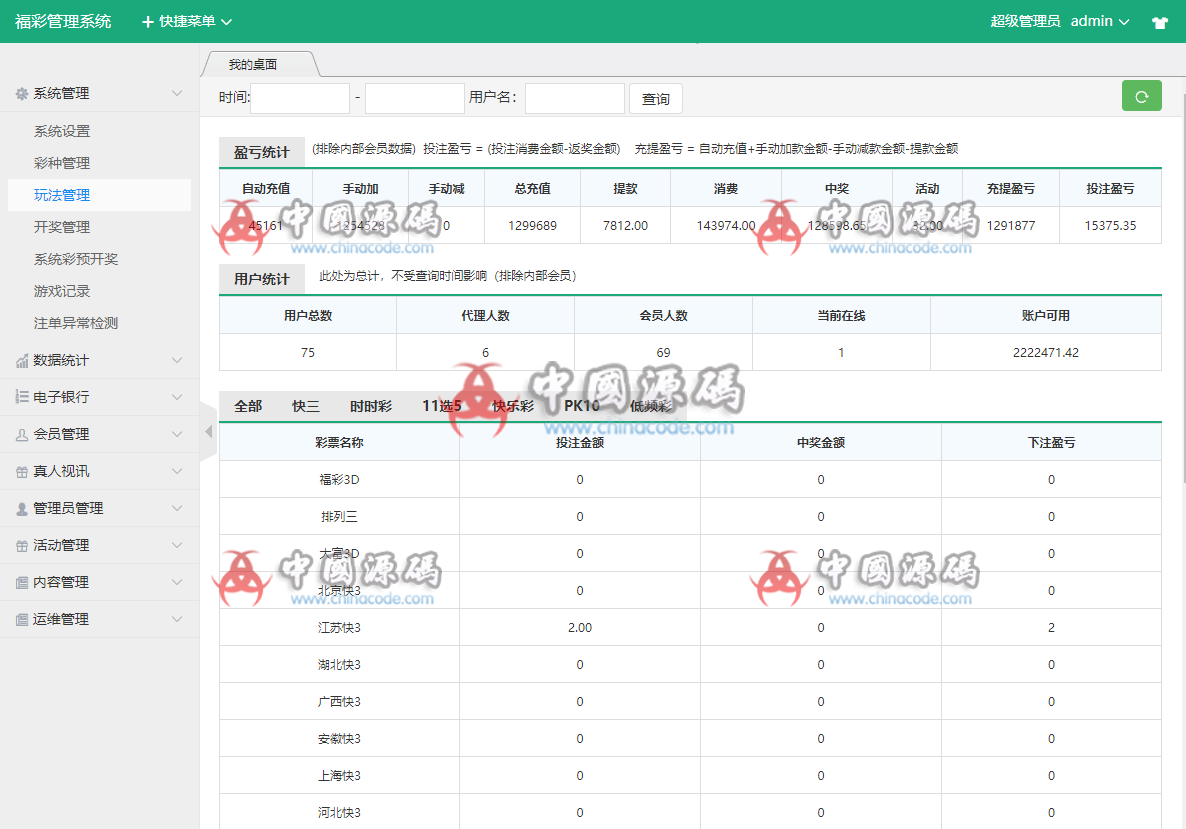Image resolution: width=1186 pixels, height=829 pixels.
Task: Click the 用户统计 section header
Action: click(x=262, y=279)
